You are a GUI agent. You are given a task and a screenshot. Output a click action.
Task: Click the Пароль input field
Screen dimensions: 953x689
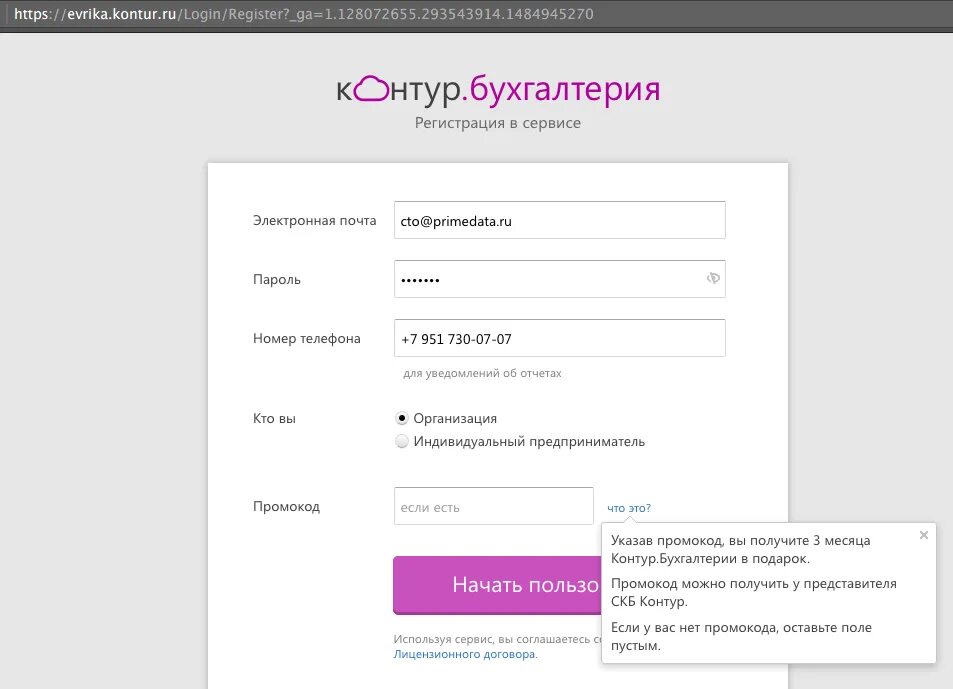(x=559, y=279)
